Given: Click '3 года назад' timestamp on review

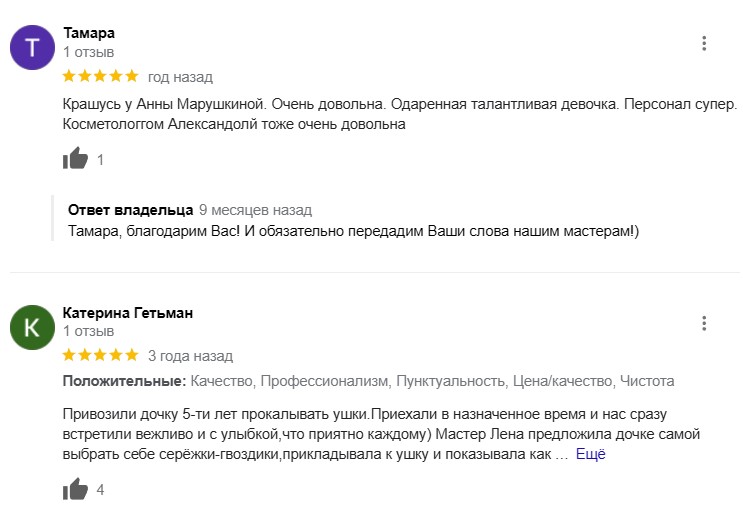Looking at the screenshot, I should pyautogui.click(x=190, y=356).
